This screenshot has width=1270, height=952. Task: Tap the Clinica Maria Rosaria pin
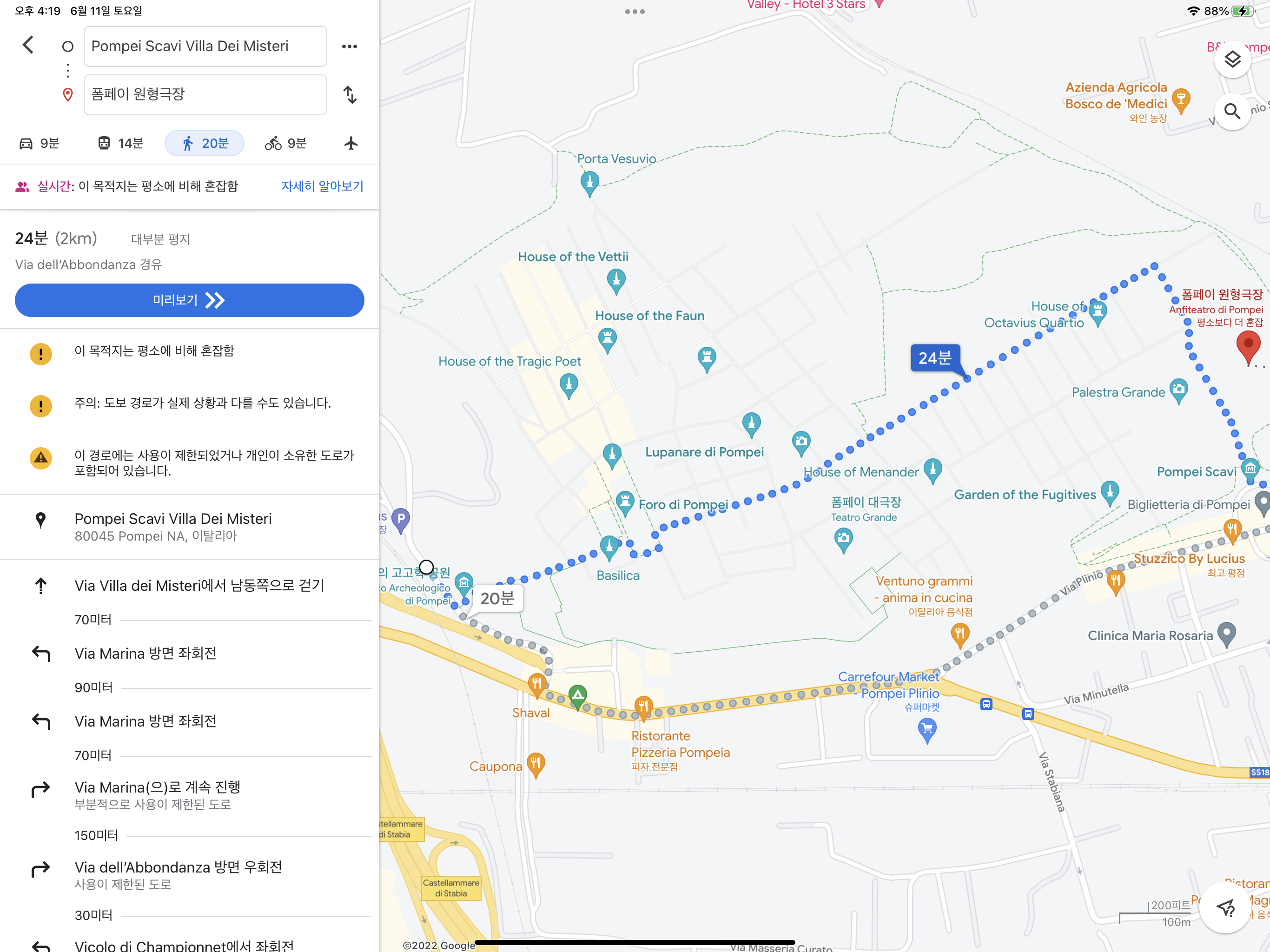(1226, 635)
